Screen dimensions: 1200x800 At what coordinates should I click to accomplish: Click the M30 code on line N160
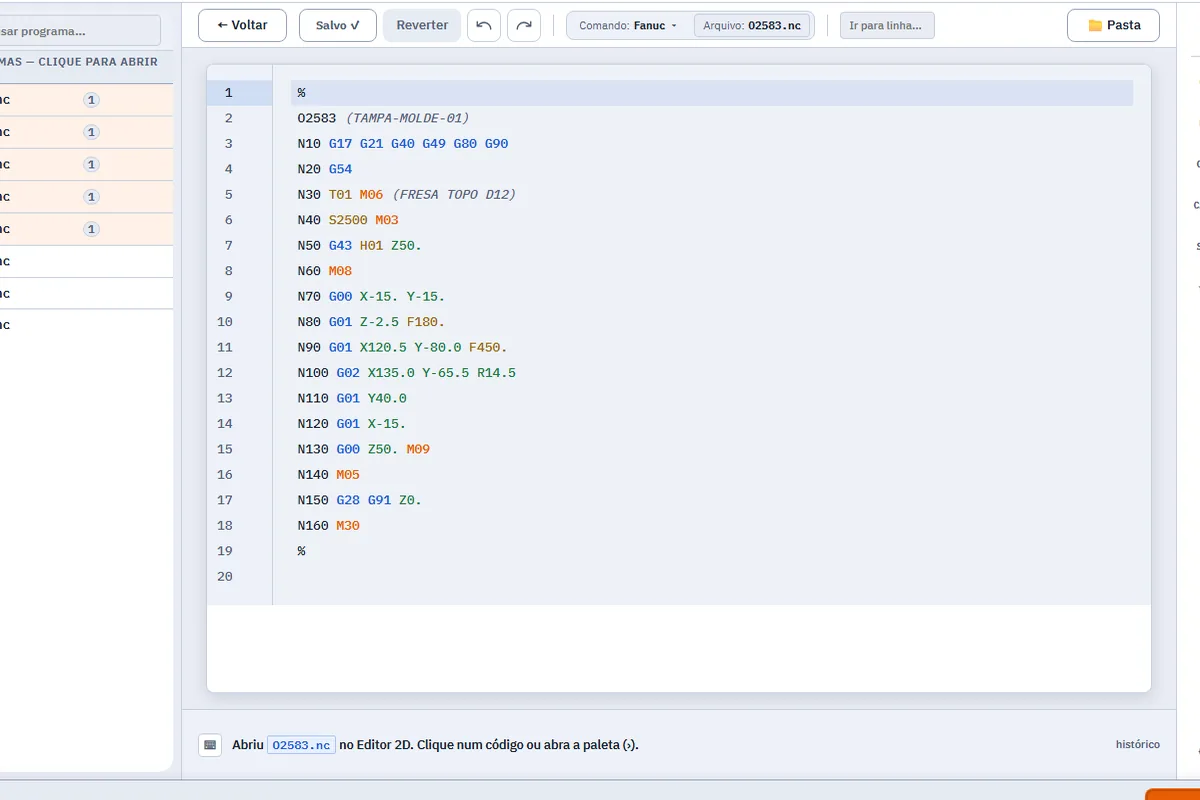[348, 525]
